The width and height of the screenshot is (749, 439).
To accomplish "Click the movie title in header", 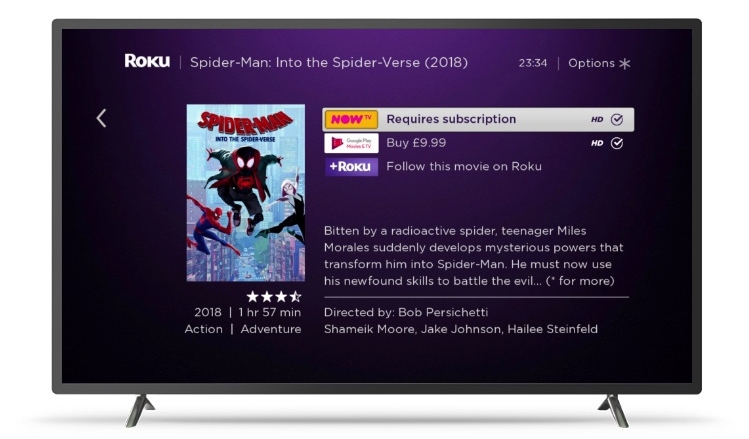I will (329, 63).
